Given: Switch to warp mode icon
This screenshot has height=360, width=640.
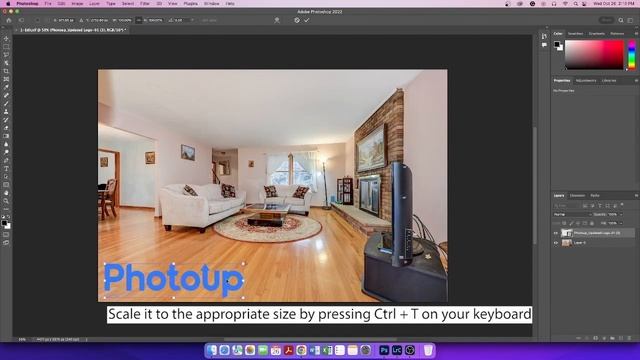Looking at the screenshot, I should tap(277, 20).
